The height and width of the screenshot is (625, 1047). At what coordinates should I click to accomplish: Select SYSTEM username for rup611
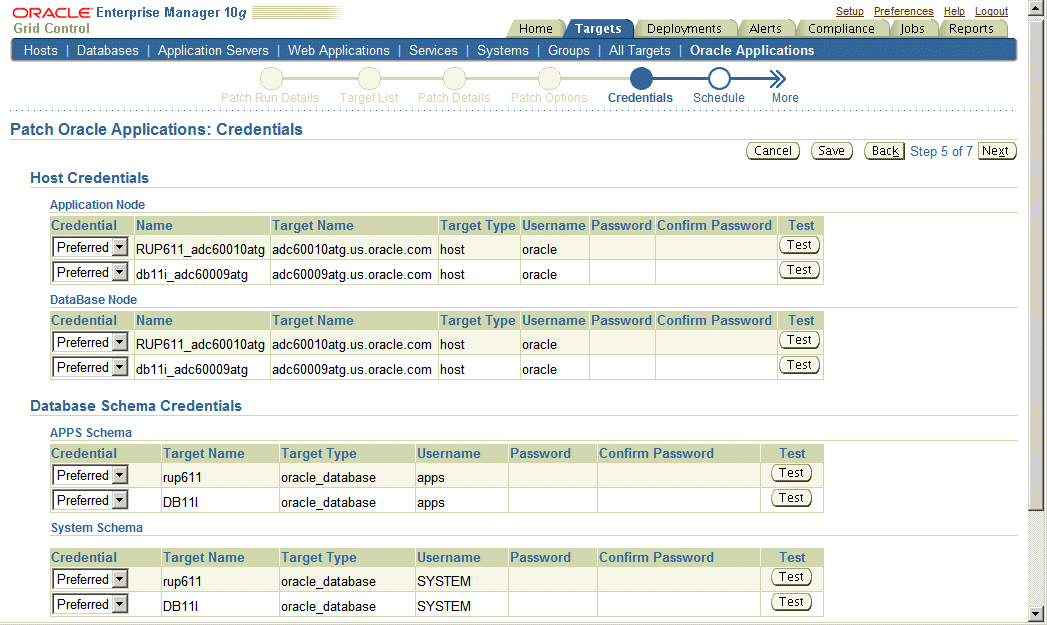pos(444,581)
